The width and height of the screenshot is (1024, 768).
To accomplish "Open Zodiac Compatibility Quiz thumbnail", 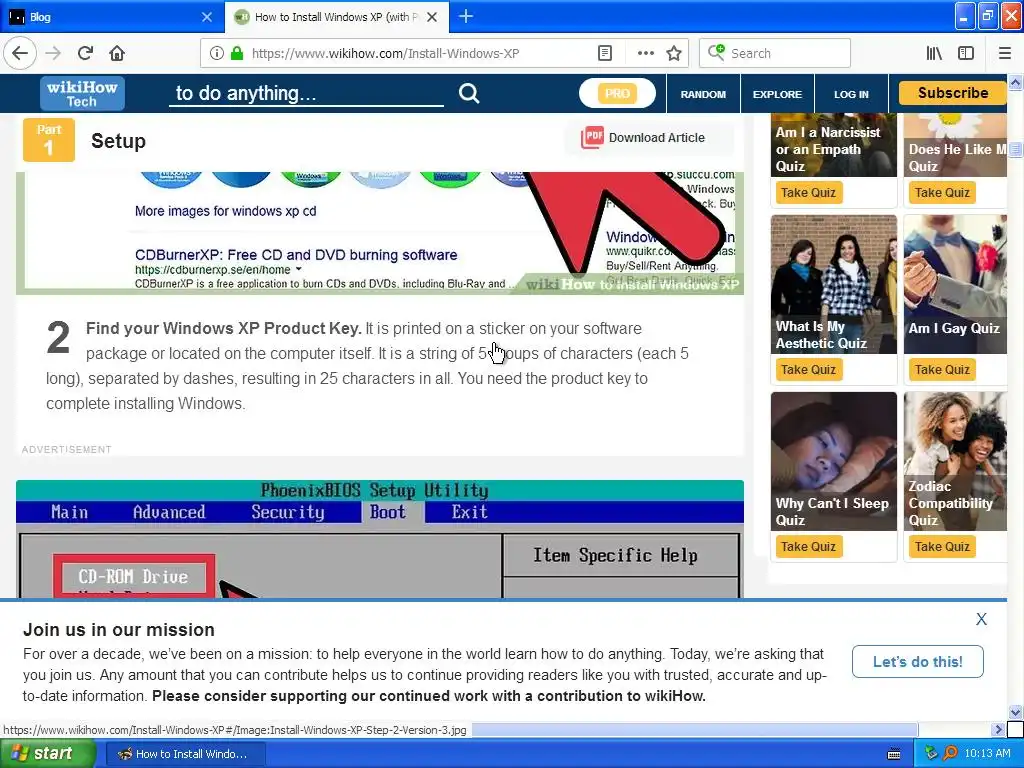I will tap(955, 461).
